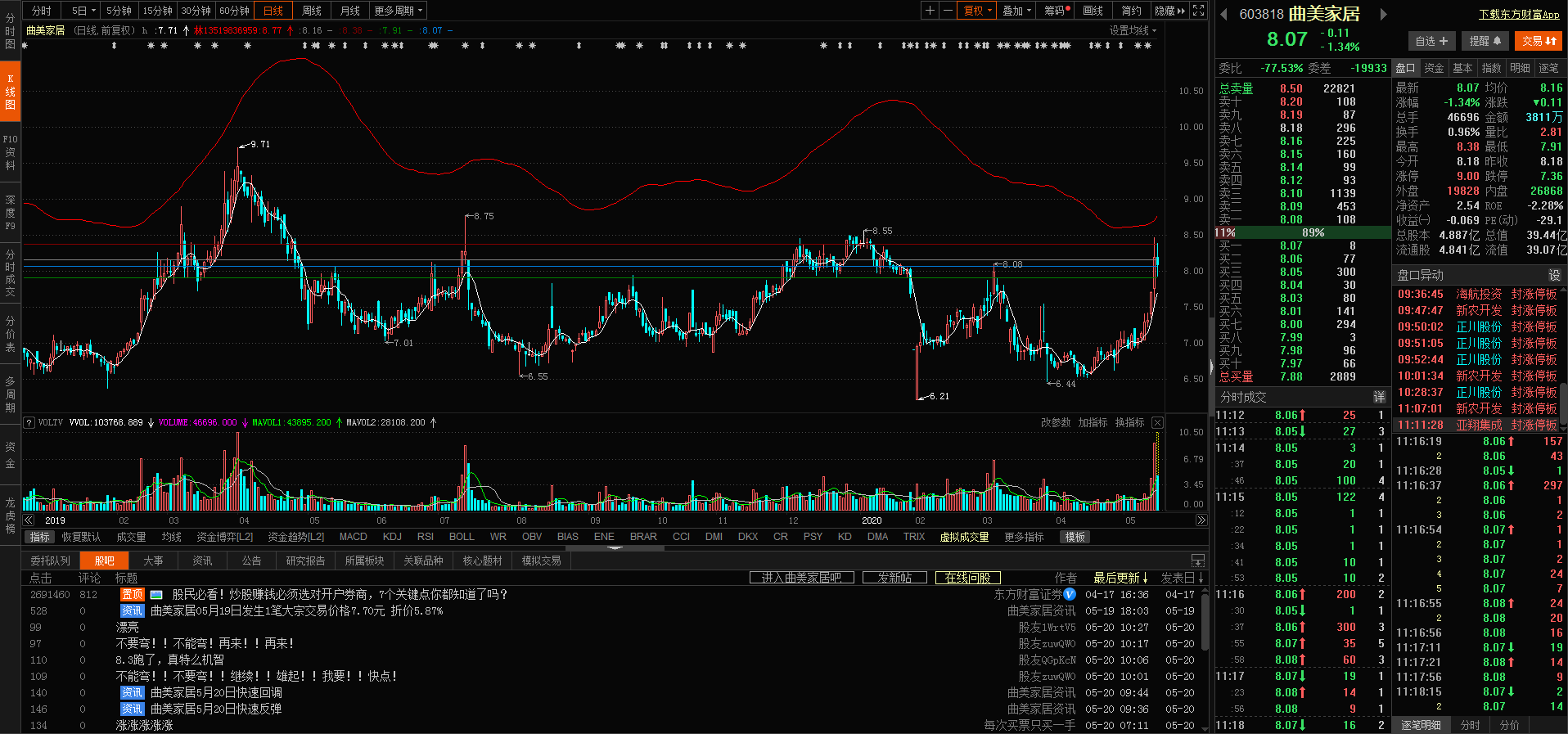Open 叠加 overlay dropdown

[1017, 11]
